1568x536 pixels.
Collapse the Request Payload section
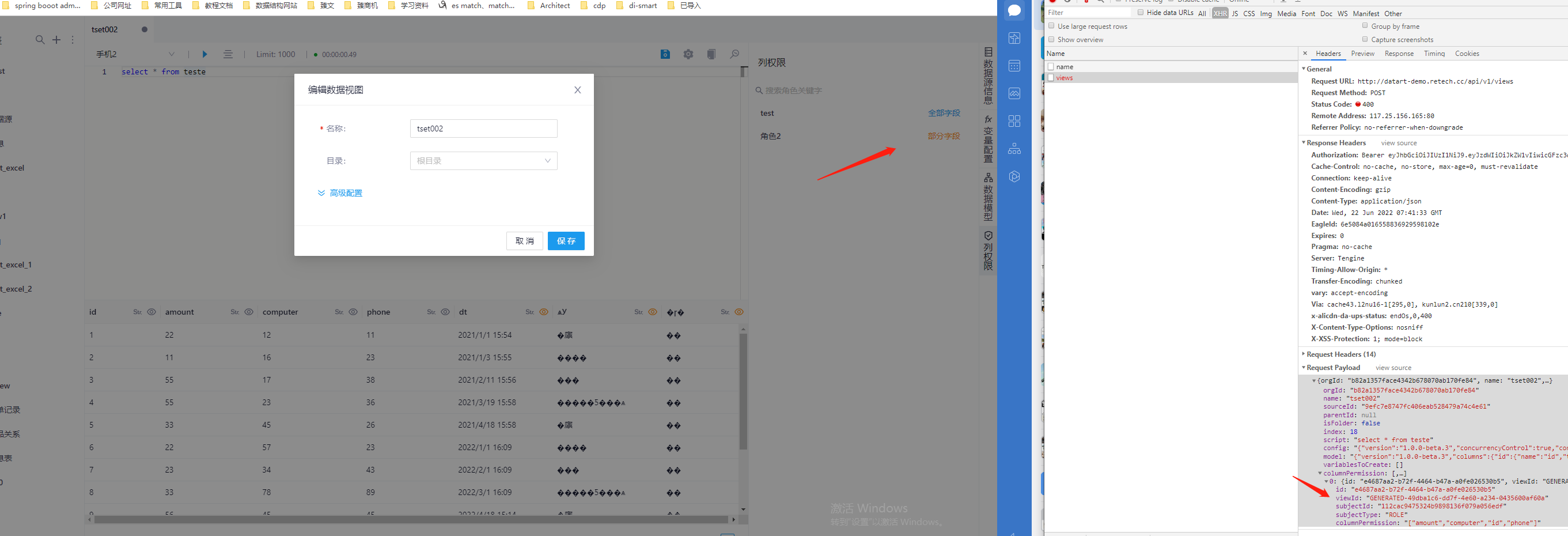(x=1303, y=367)
